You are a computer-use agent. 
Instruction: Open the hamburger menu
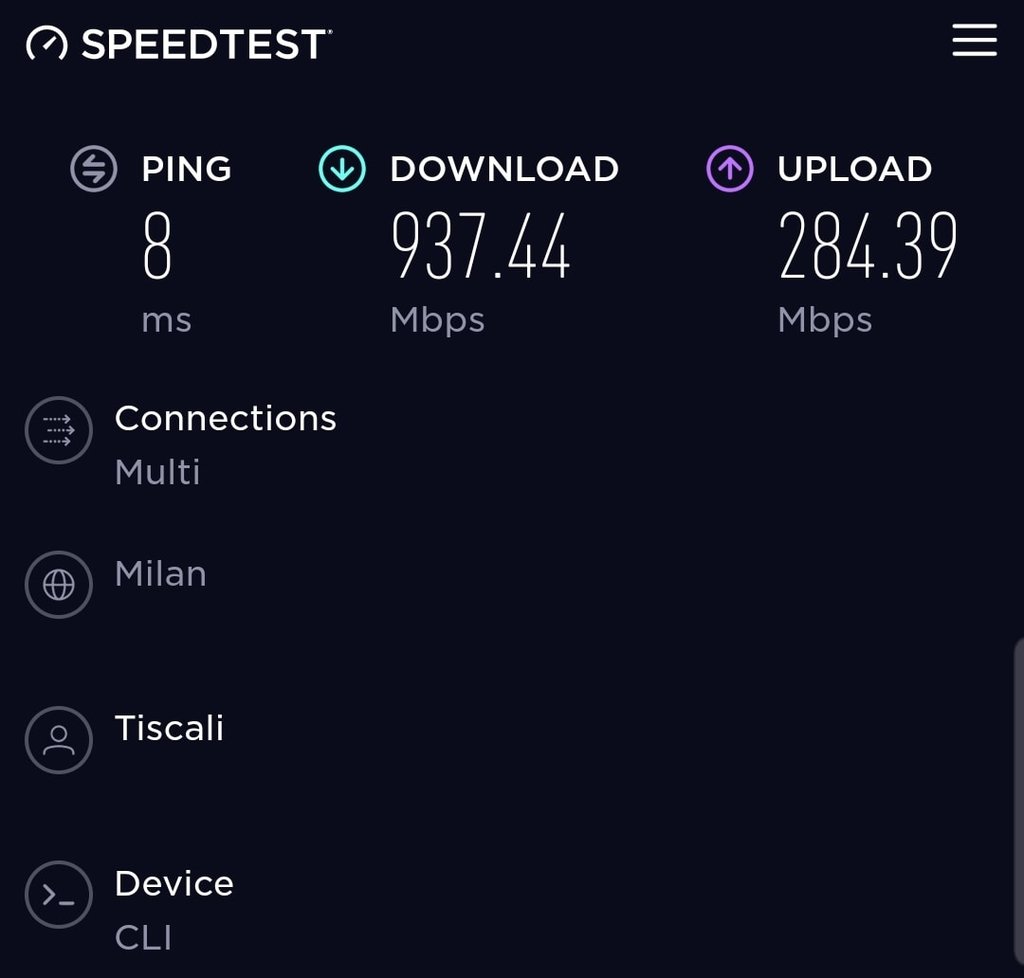pos(974,40)
